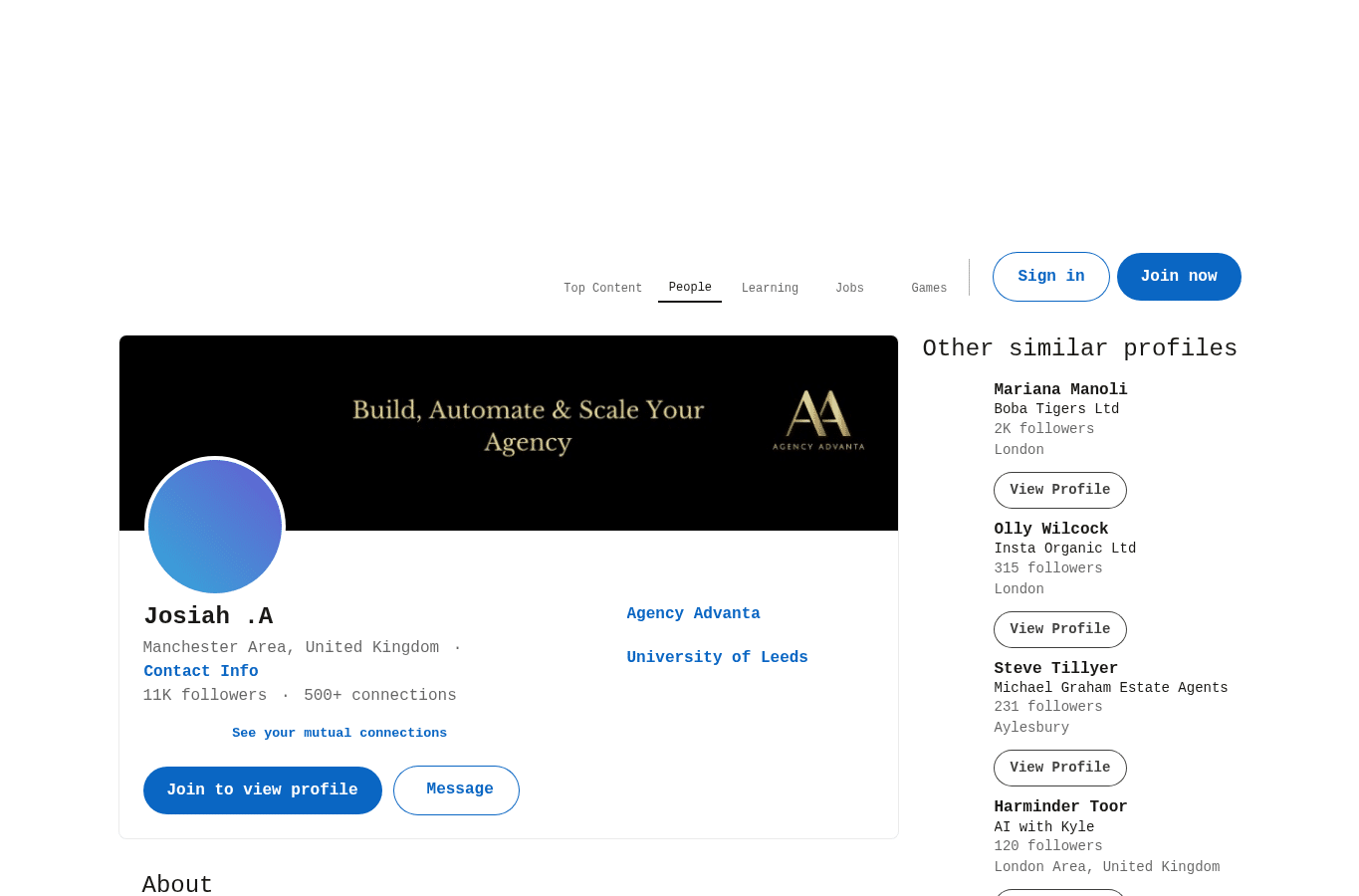This screenshot has height=896, width=1359.
Task: Click the Other similar profiles heading
Action: [x=1079, y=349]
